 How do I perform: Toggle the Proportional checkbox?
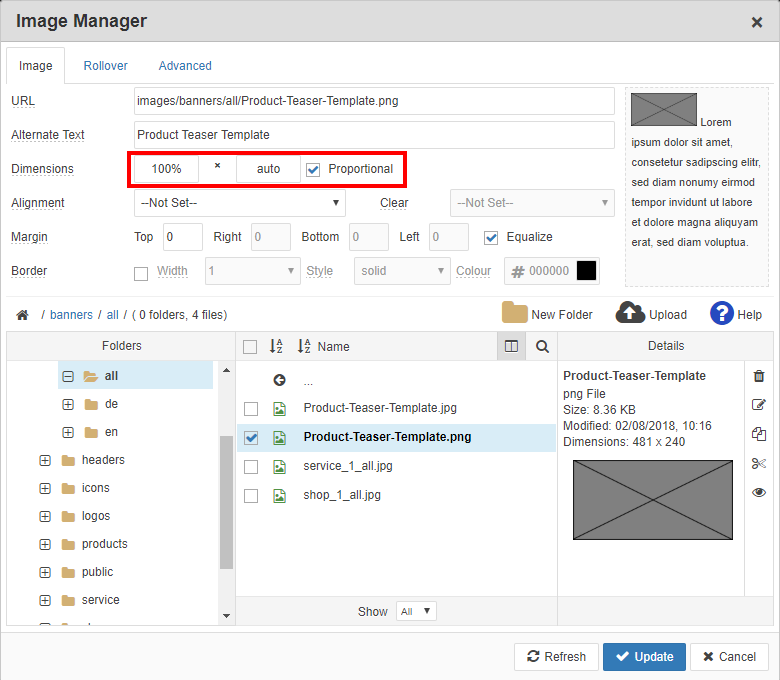coord(313,170)
